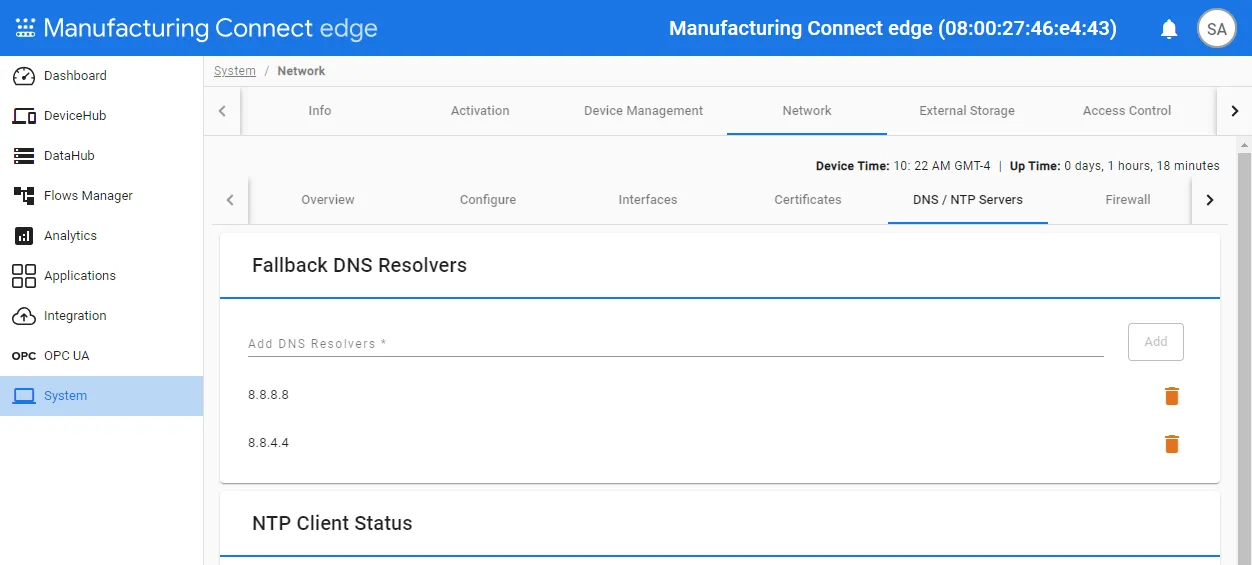Click the Up Time value
Viewport: 1252px width, 565px height.
(1142, 166)
